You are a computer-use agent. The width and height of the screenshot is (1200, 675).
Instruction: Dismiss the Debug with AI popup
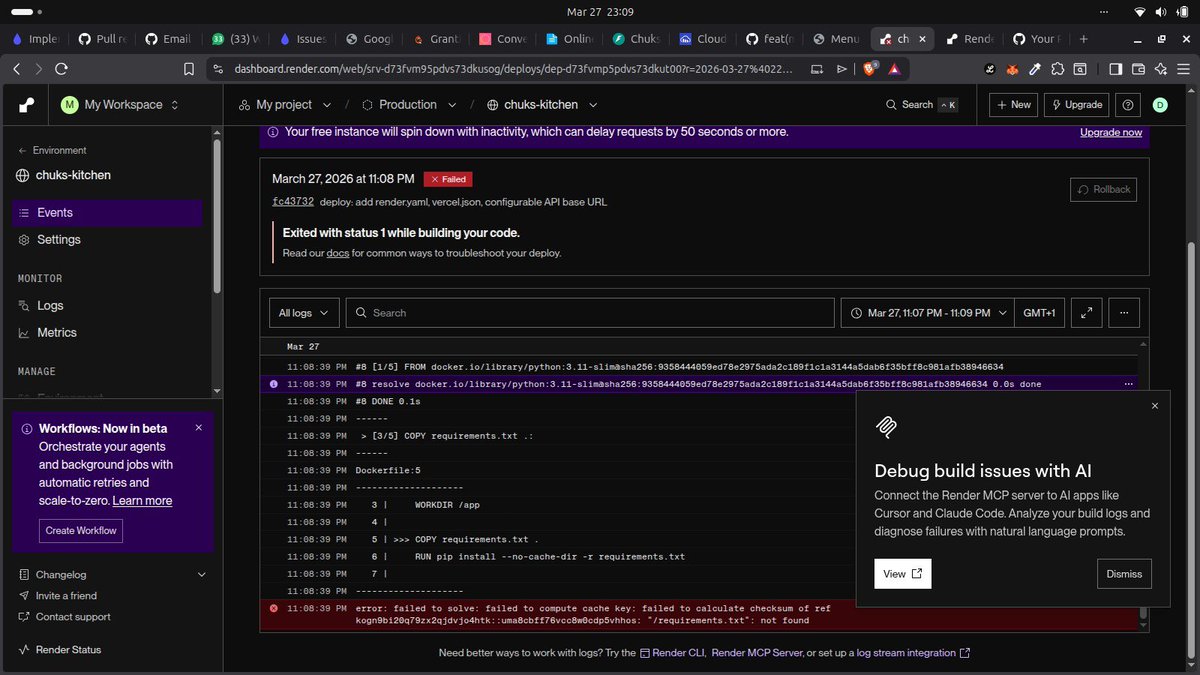(1124, 574)
